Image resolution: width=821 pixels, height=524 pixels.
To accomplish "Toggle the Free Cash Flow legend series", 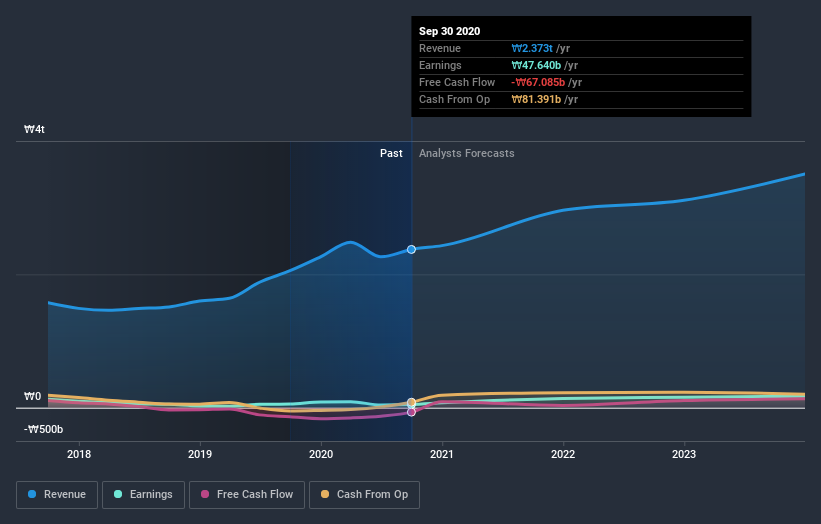I will click(247, 495).
